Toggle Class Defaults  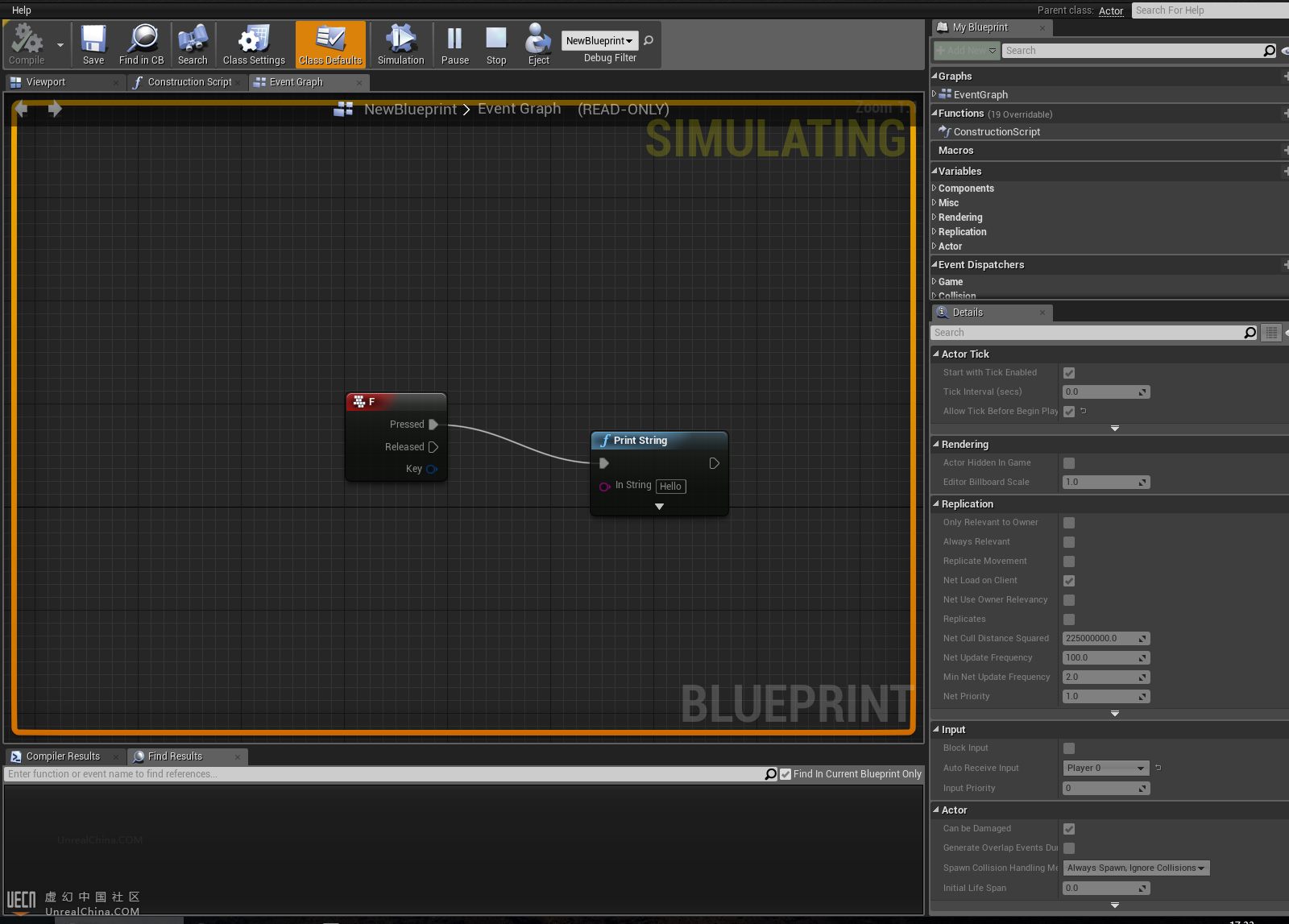(x=330, y=44)
